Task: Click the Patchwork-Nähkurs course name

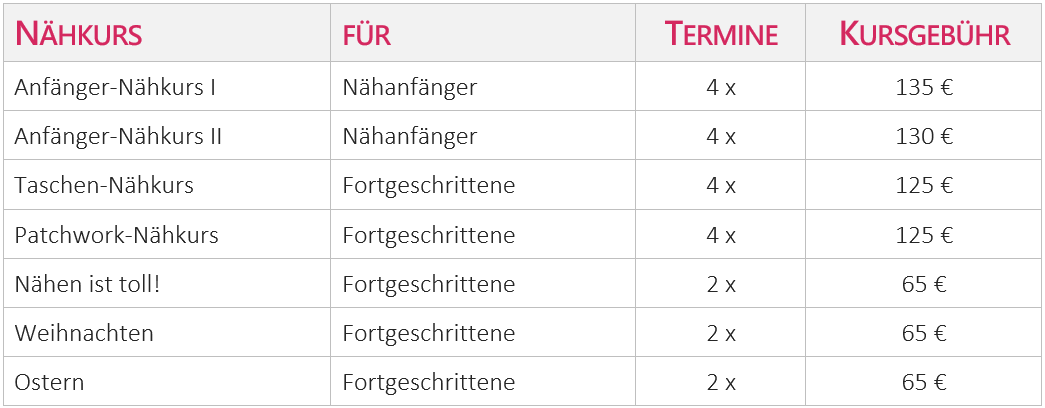Action: pyautogui.click(x=116, y=235)
